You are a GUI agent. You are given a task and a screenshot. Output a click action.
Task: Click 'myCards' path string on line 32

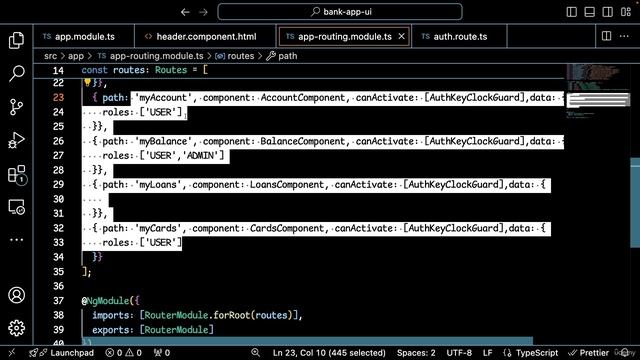[x=158, y=228]
